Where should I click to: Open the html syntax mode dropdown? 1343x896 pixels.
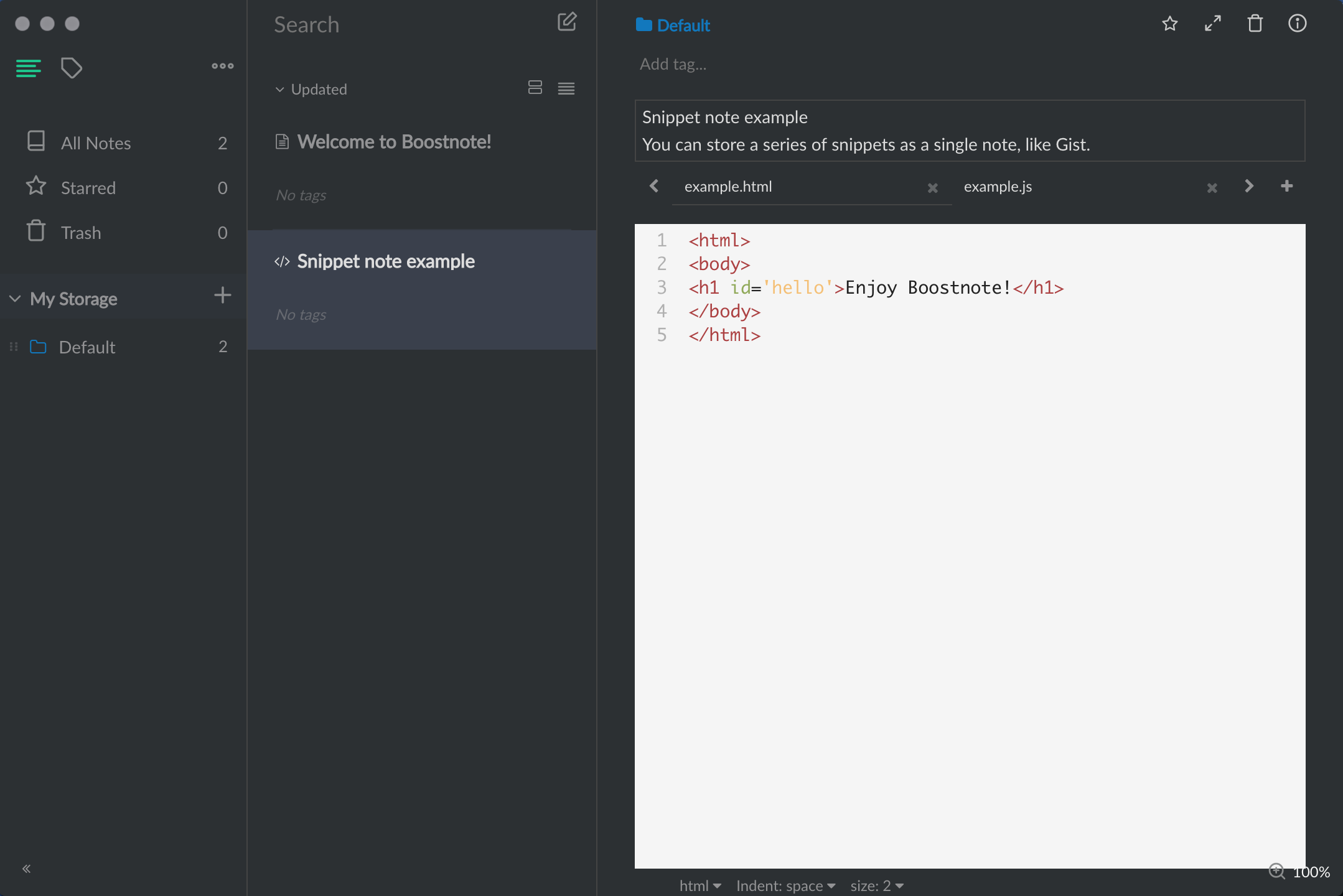700,885
